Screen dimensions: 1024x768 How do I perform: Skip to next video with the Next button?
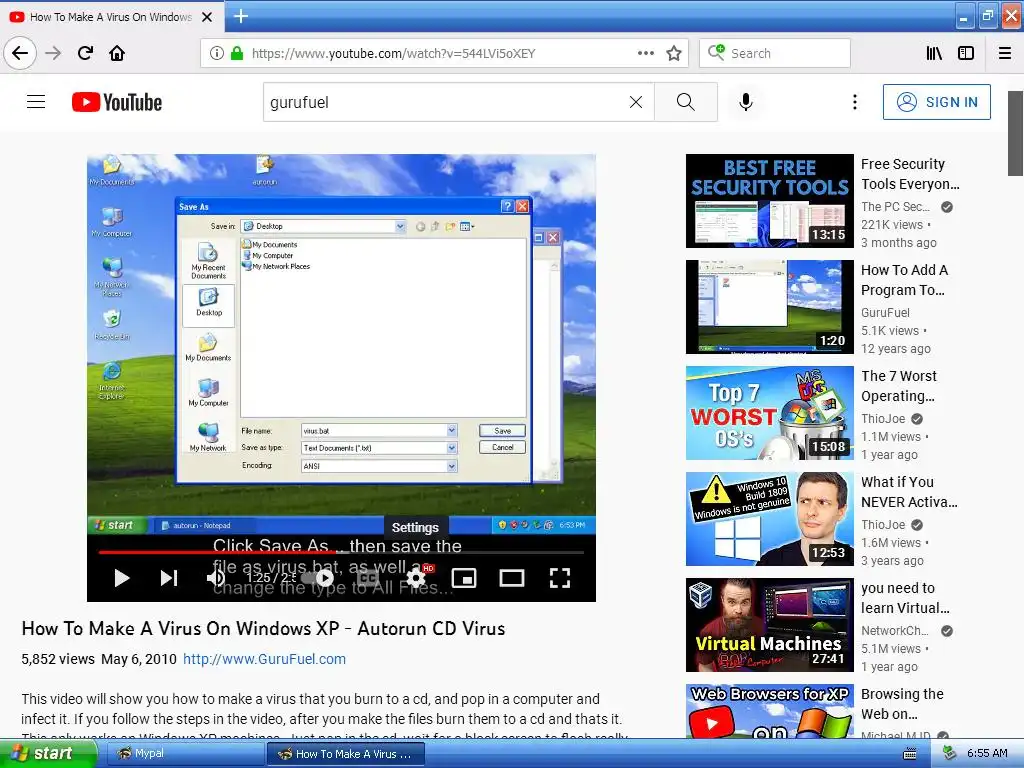pyautogui.click(x=169, y=578)
